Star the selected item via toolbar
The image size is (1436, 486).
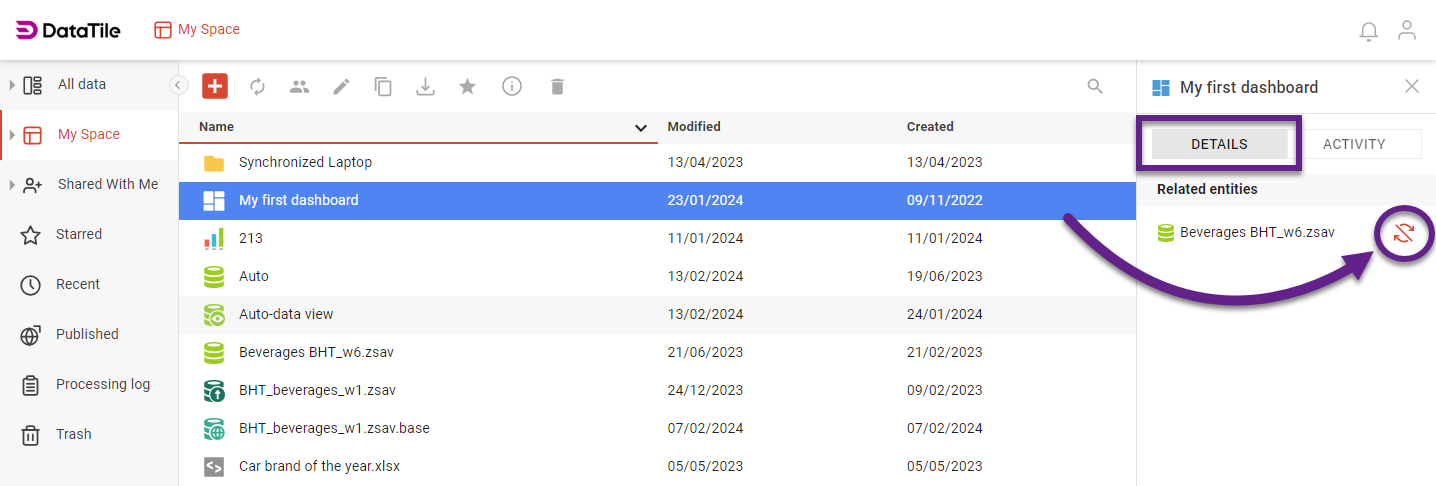tap(467, 87)
